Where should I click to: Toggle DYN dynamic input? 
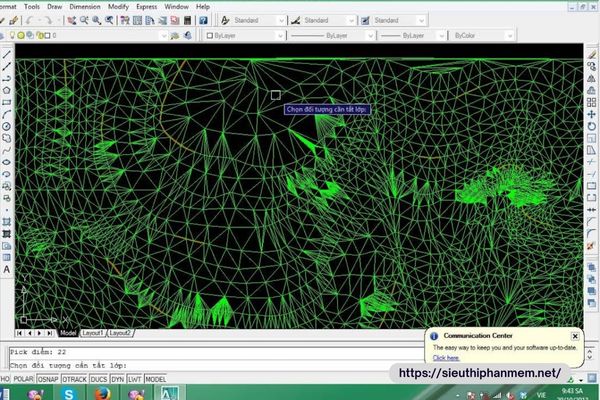pyautogui.click(x=117, y=379)
